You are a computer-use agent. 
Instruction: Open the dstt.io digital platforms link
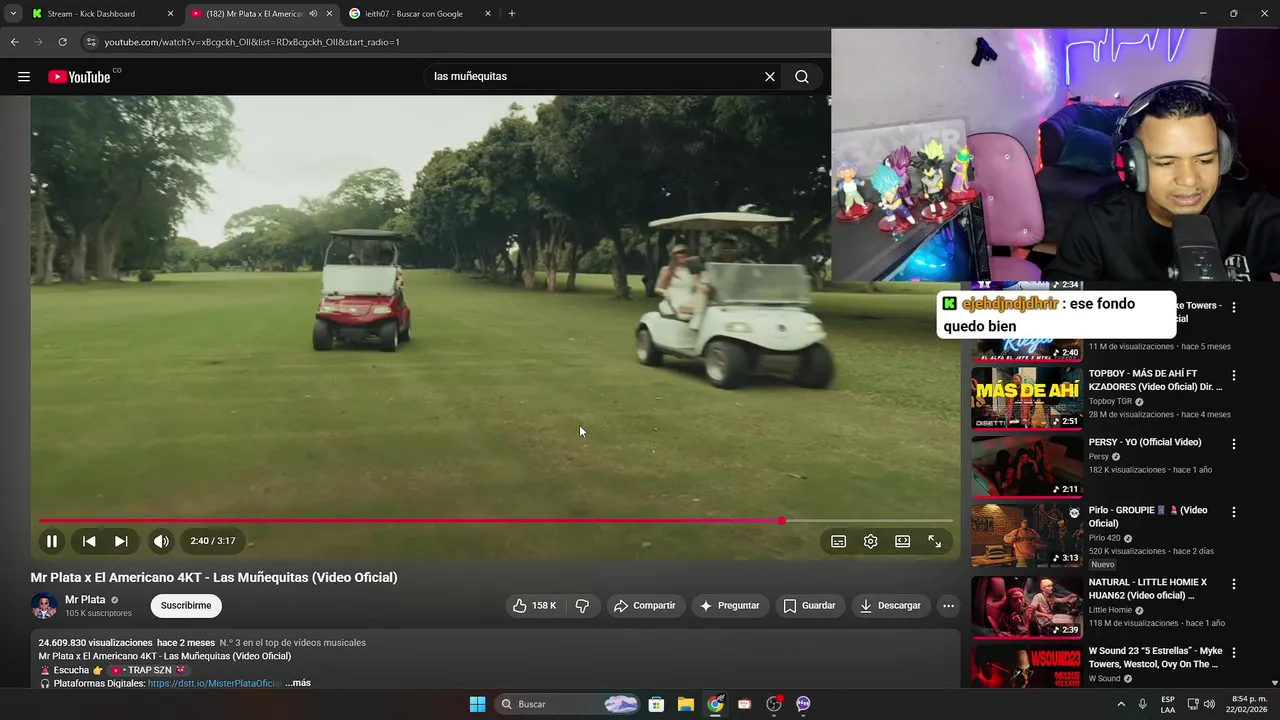(x=215, y=683)
